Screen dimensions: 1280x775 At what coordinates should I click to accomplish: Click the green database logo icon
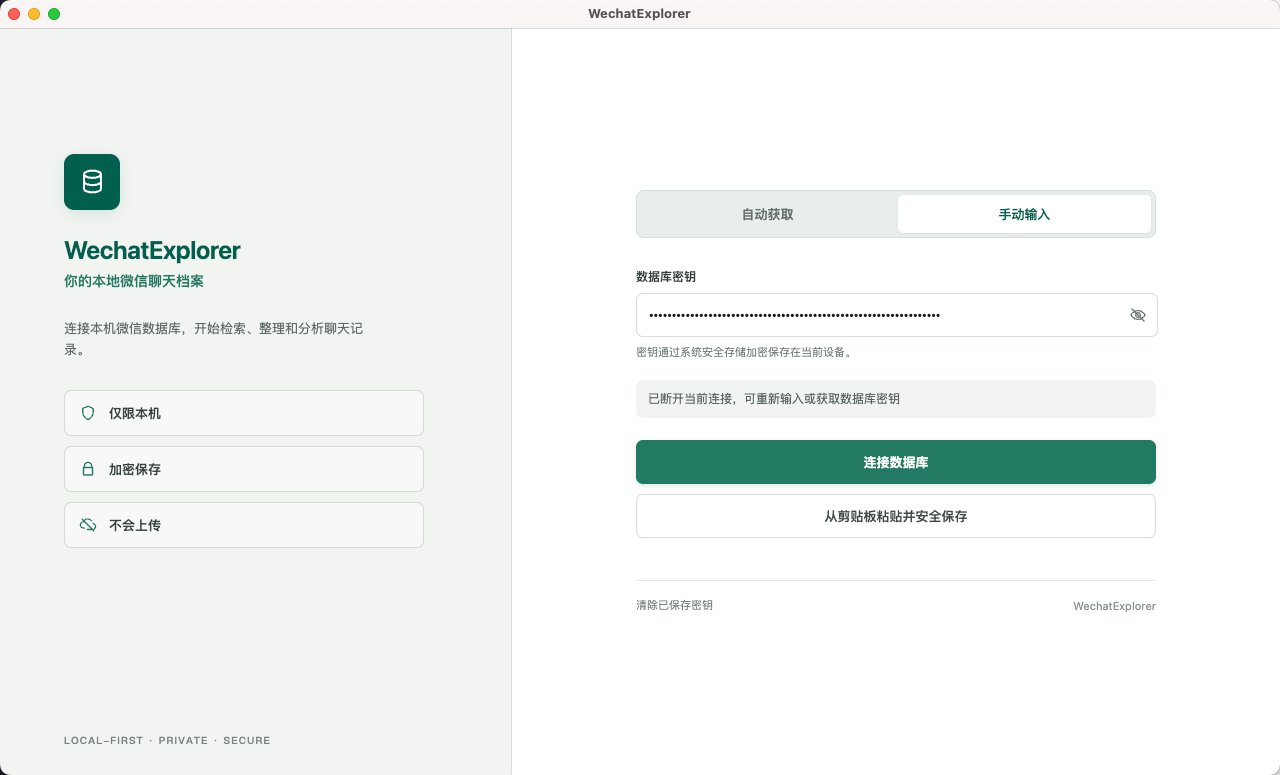[x=92, y=182]
